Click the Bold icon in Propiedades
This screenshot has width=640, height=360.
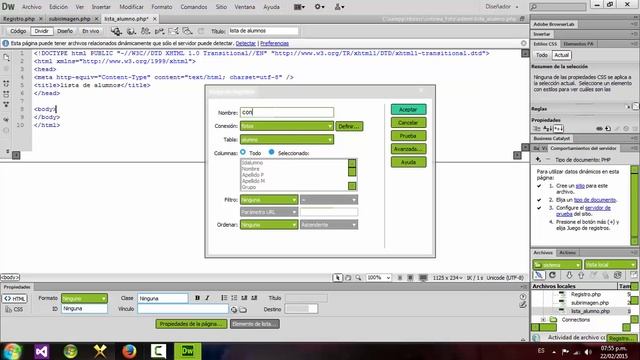[197, 298]
